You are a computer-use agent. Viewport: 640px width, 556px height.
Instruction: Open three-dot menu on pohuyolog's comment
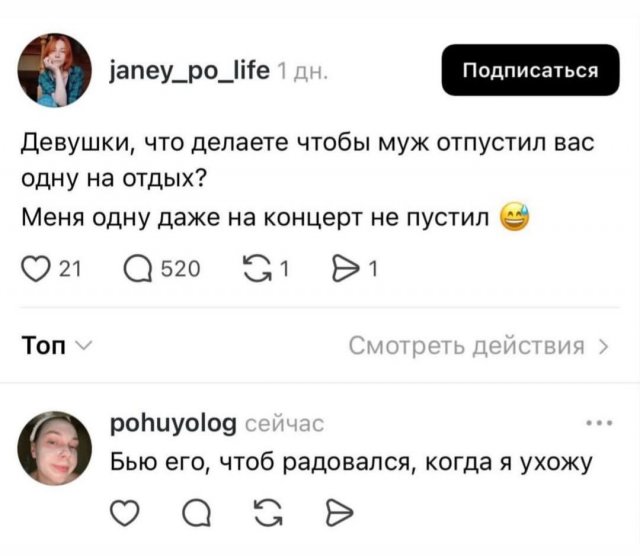(x=599, y=423)
